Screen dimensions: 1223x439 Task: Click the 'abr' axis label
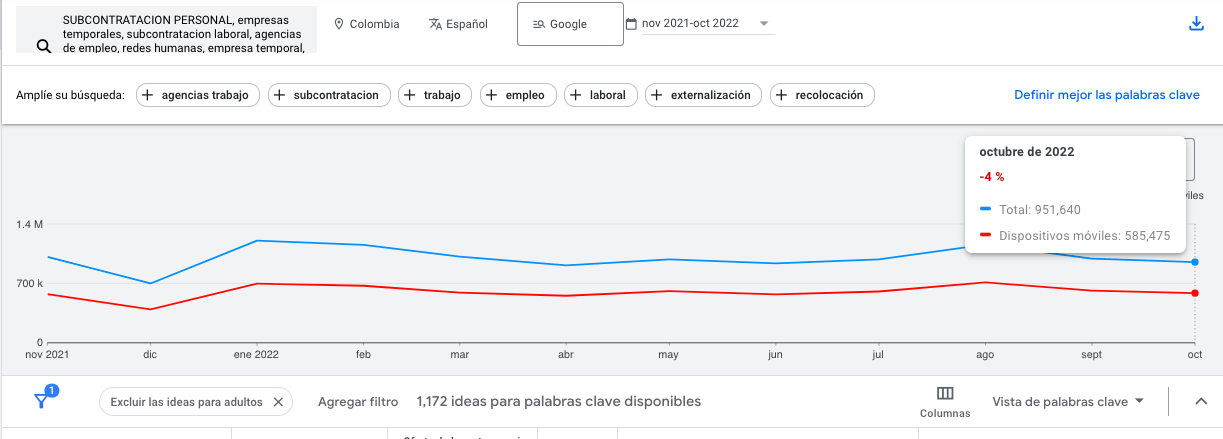565,354
